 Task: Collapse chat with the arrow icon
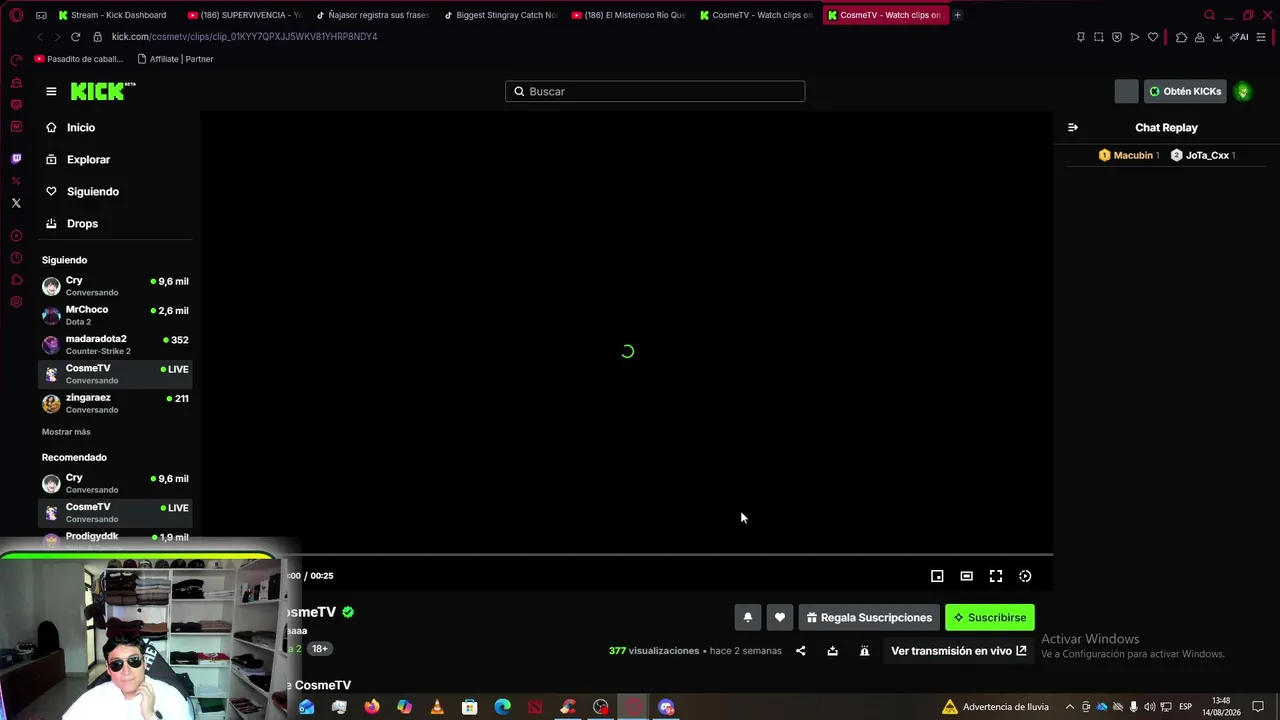pyautogui.click(x=1073, y=128)
